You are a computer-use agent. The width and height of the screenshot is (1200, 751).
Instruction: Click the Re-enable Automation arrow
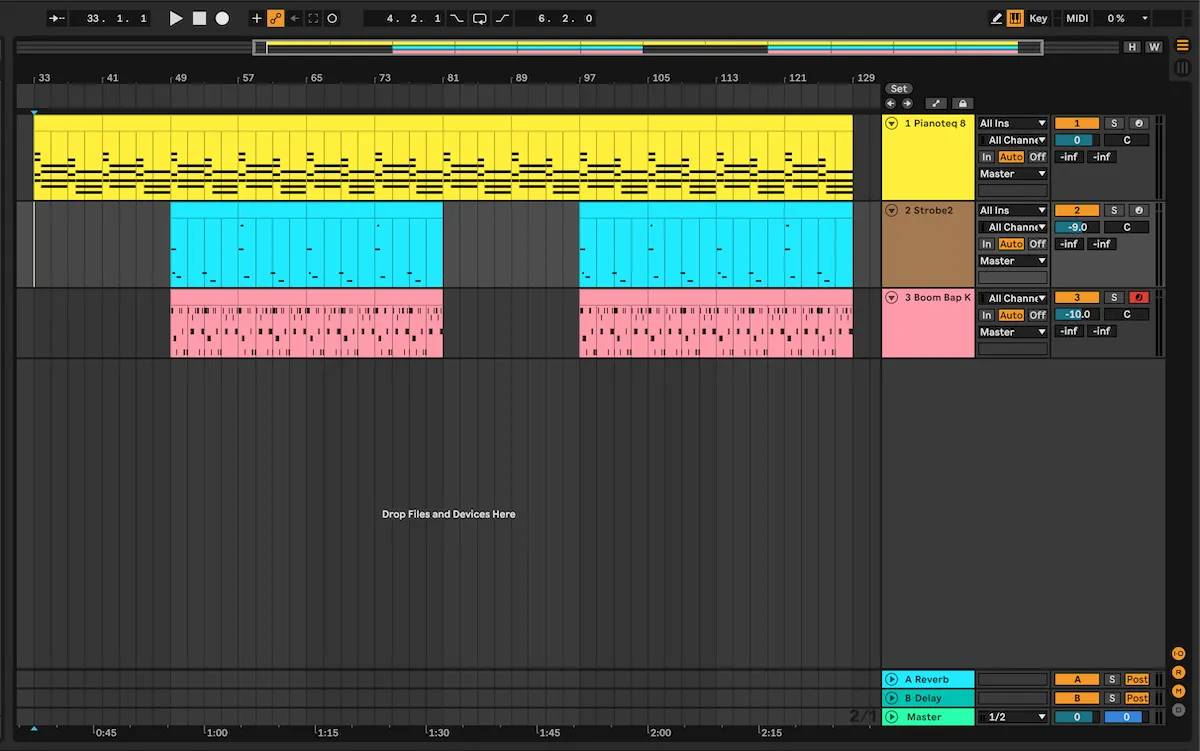(x=294, y=18)
